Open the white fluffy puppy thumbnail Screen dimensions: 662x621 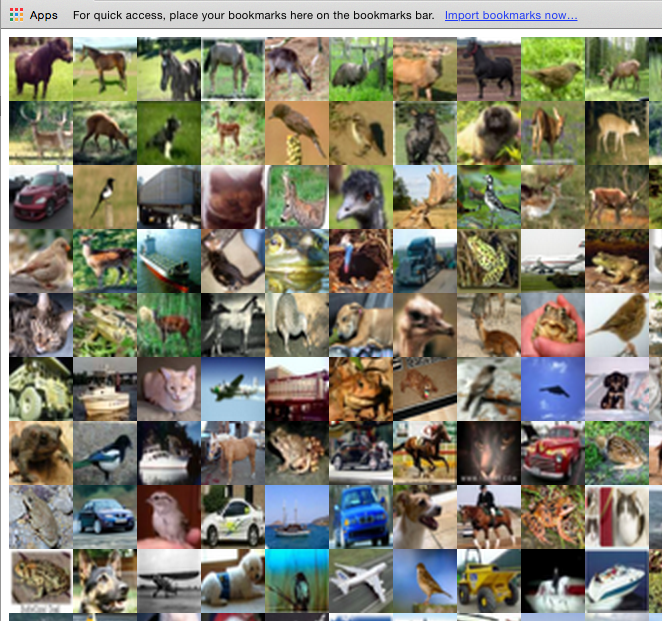pos(233,581)
